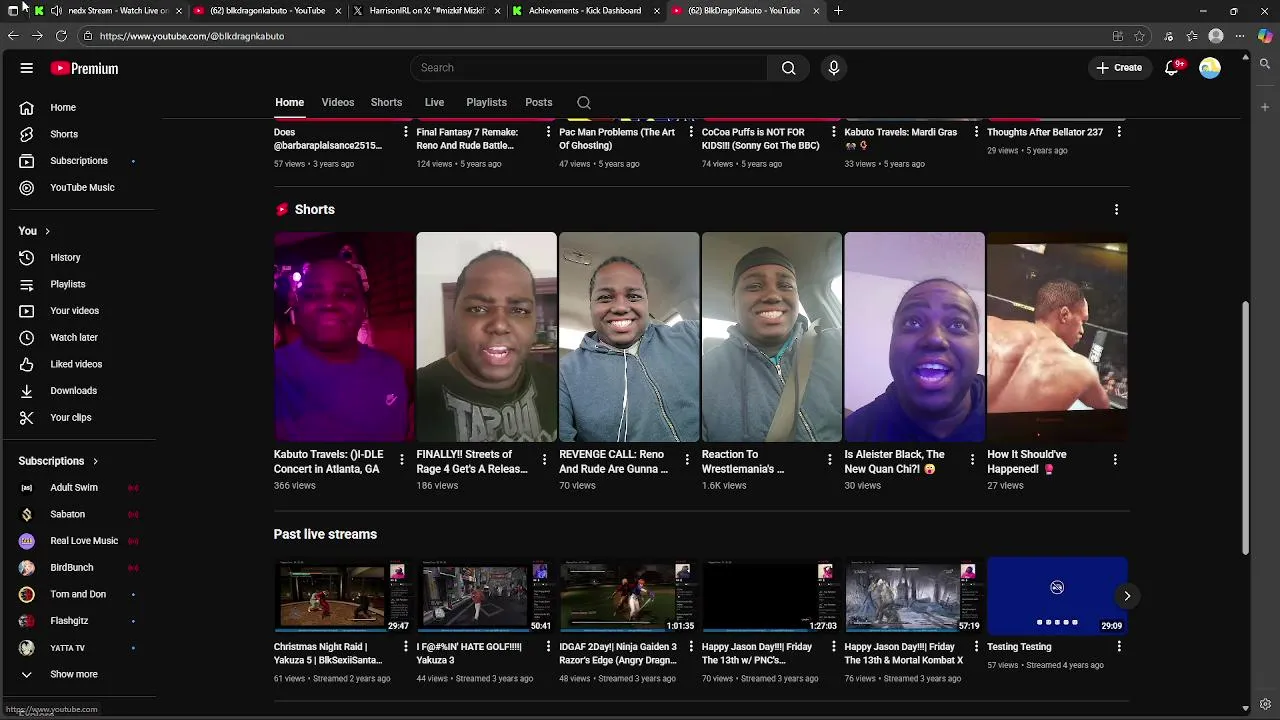Open menu for Christmas Night Raid stream
This screenshot has width=1280, height=720.
click(405, 647)
